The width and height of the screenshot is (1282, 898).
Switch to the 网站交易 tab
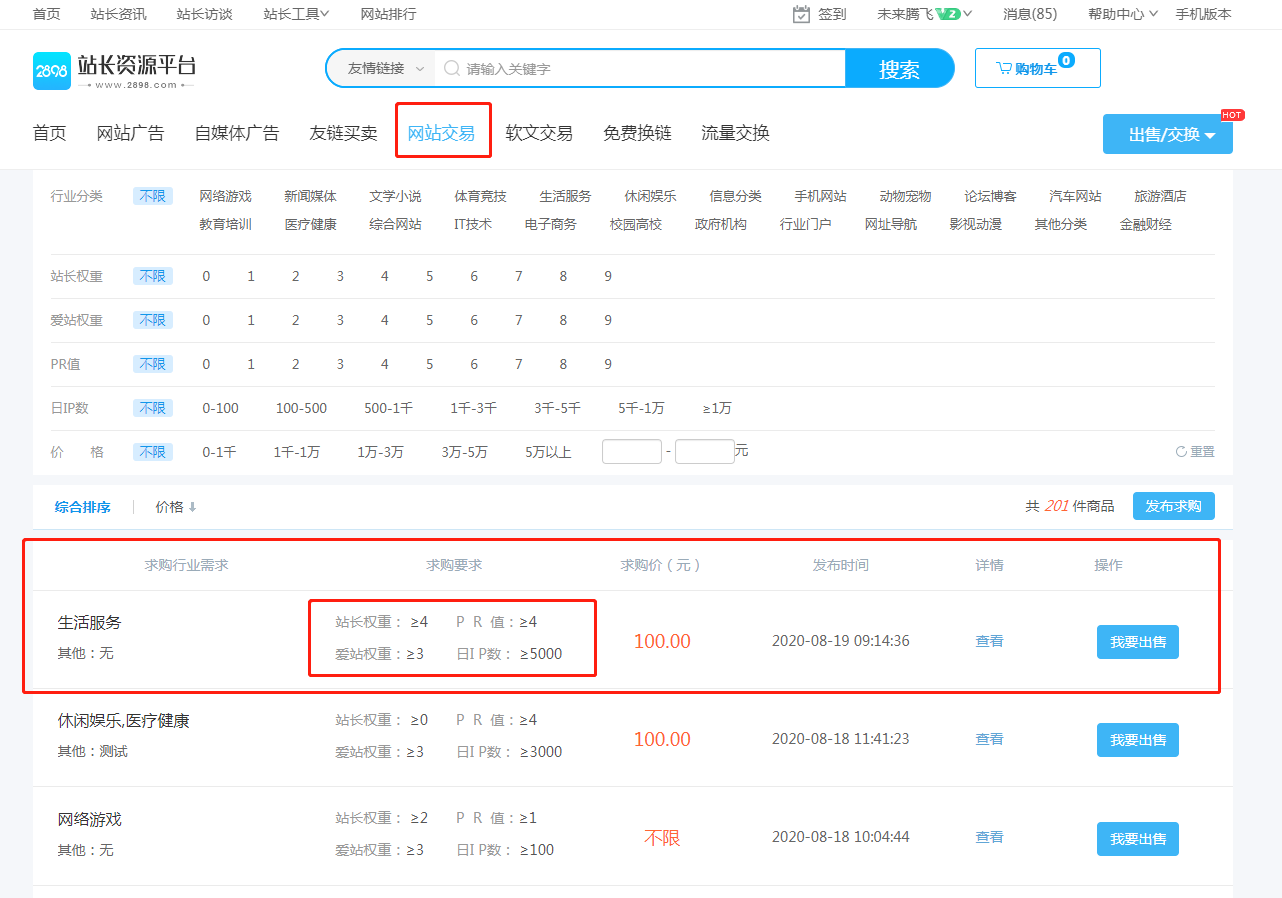tap(443, 132)
